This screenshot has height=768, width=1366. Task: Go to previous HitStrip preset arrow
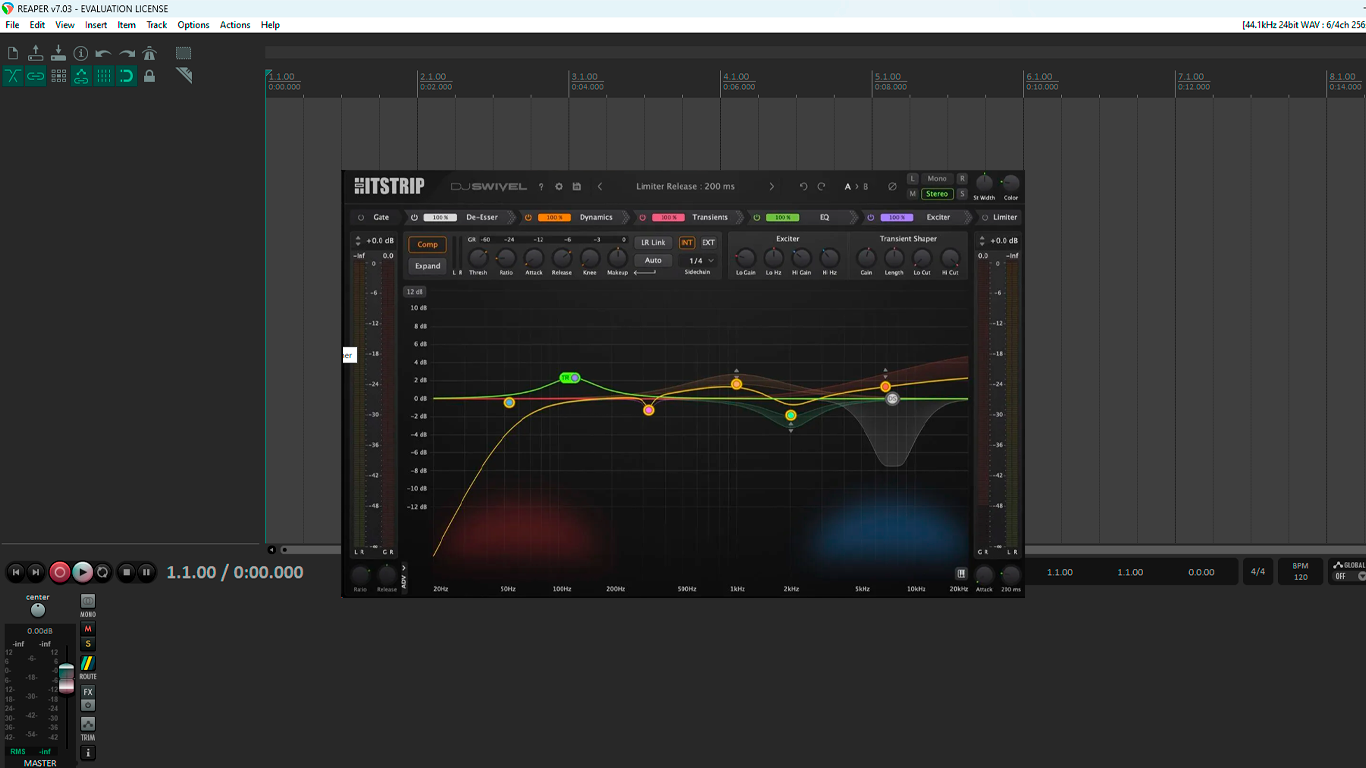click(600, 187)
